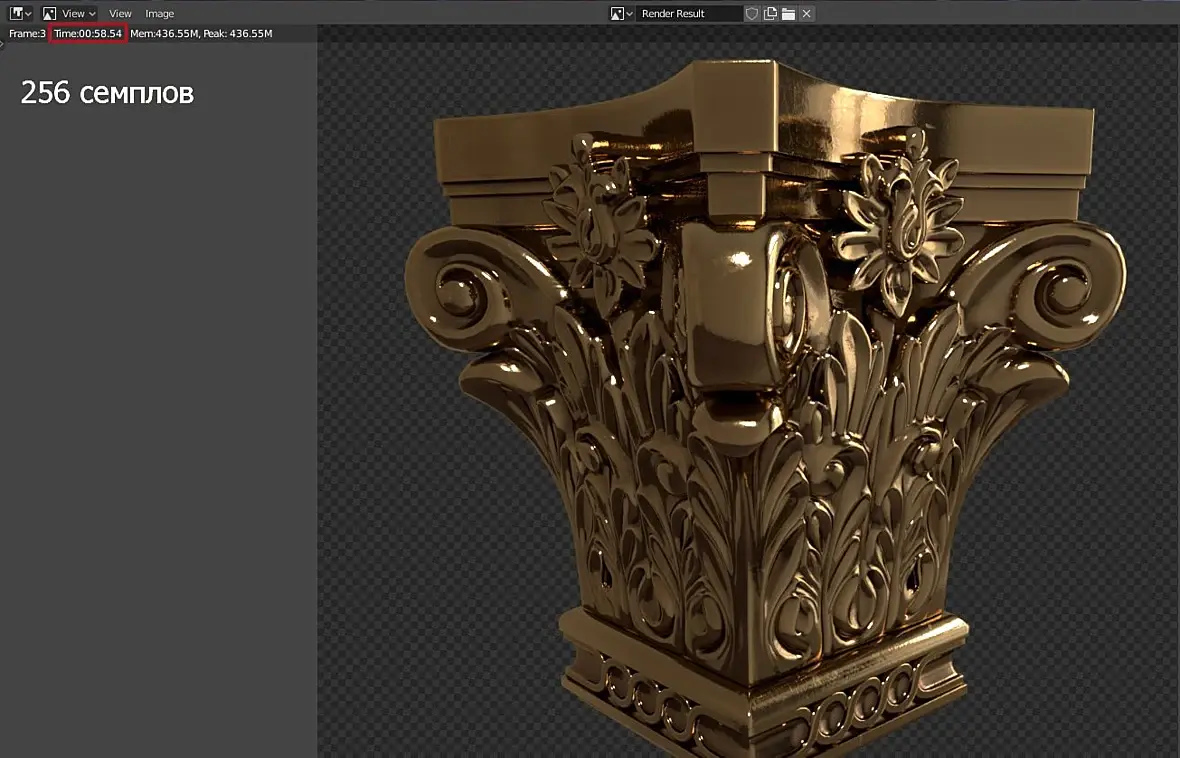This screenshot has height=758, width=1180.
Task: Expand the hidden toolbar arrow at left edge
Action: [x=3, y=44]
